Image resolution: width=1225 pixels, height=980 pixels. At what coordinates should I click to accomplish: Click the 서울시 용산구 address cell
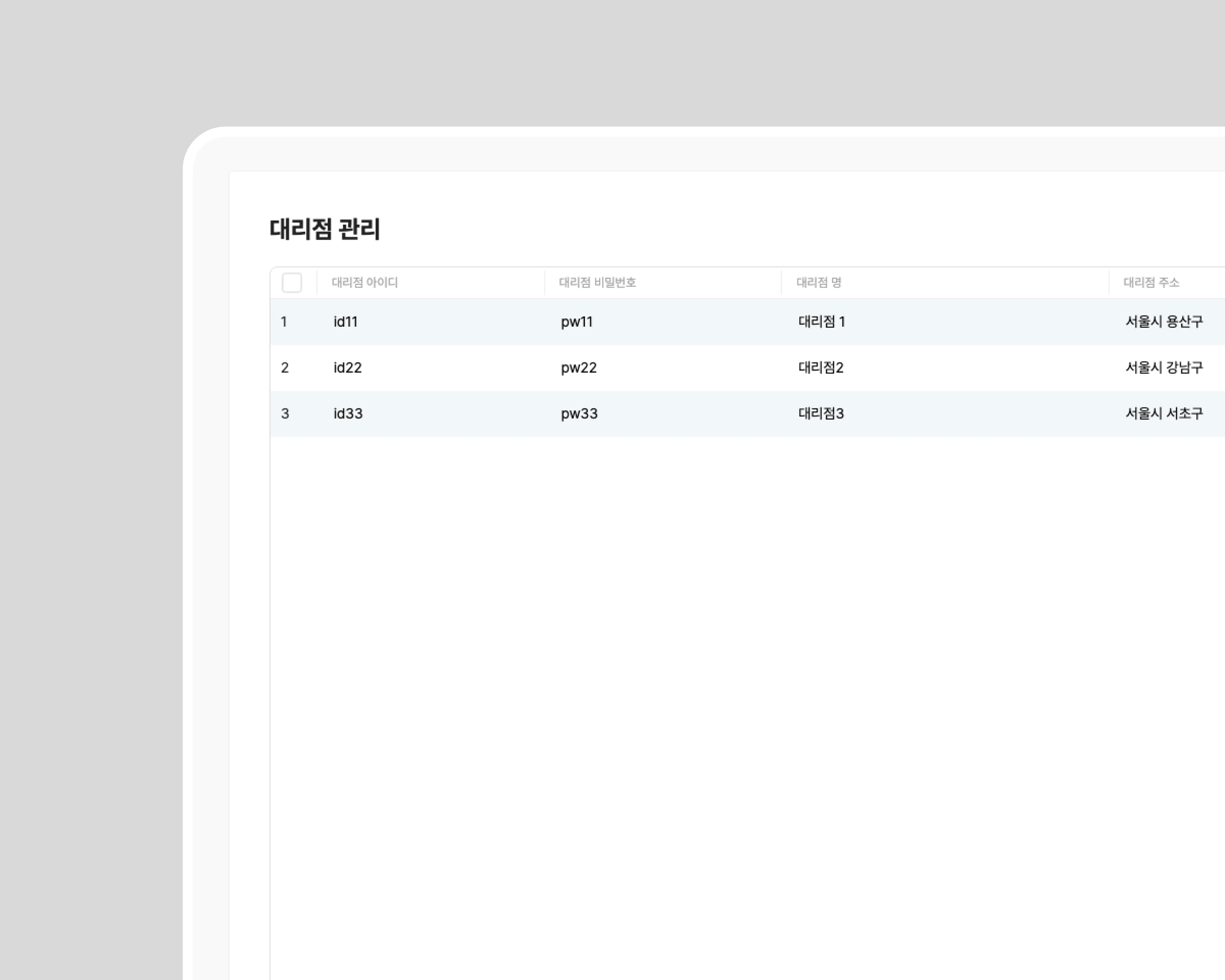1164,322
